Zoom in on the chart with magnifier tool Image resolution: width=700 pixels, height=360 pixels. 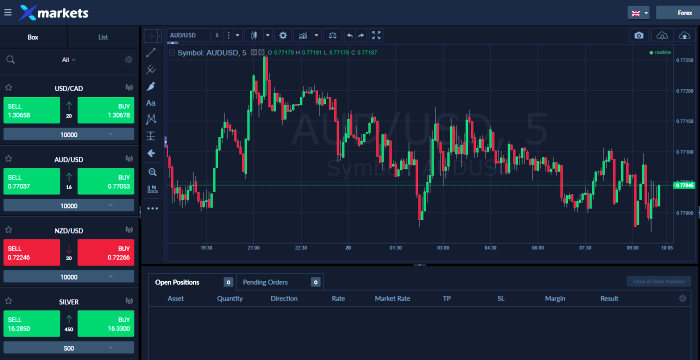coord(152,172)
